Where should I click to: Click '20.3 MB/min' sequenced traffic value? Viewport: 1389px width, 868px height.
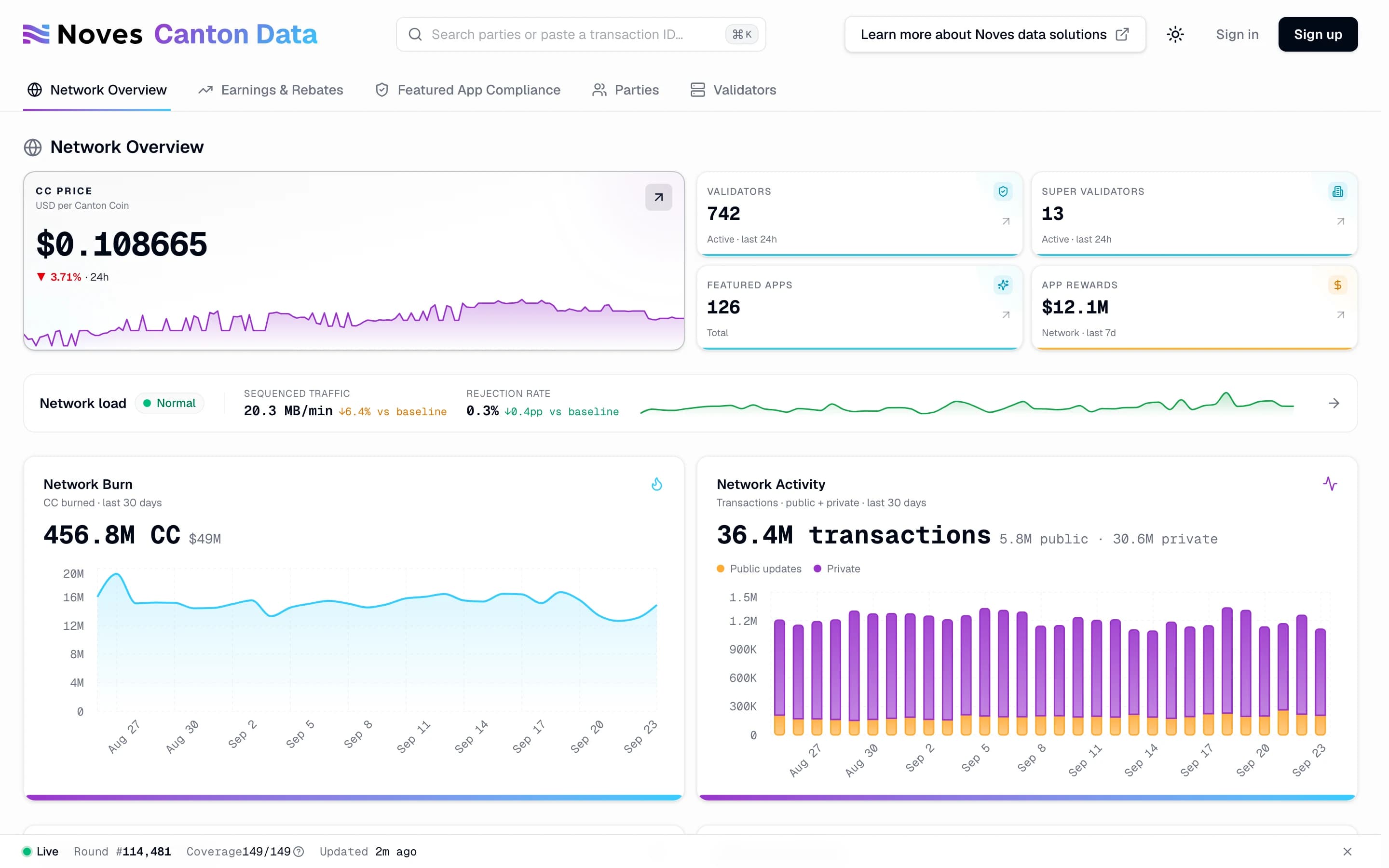288,411
